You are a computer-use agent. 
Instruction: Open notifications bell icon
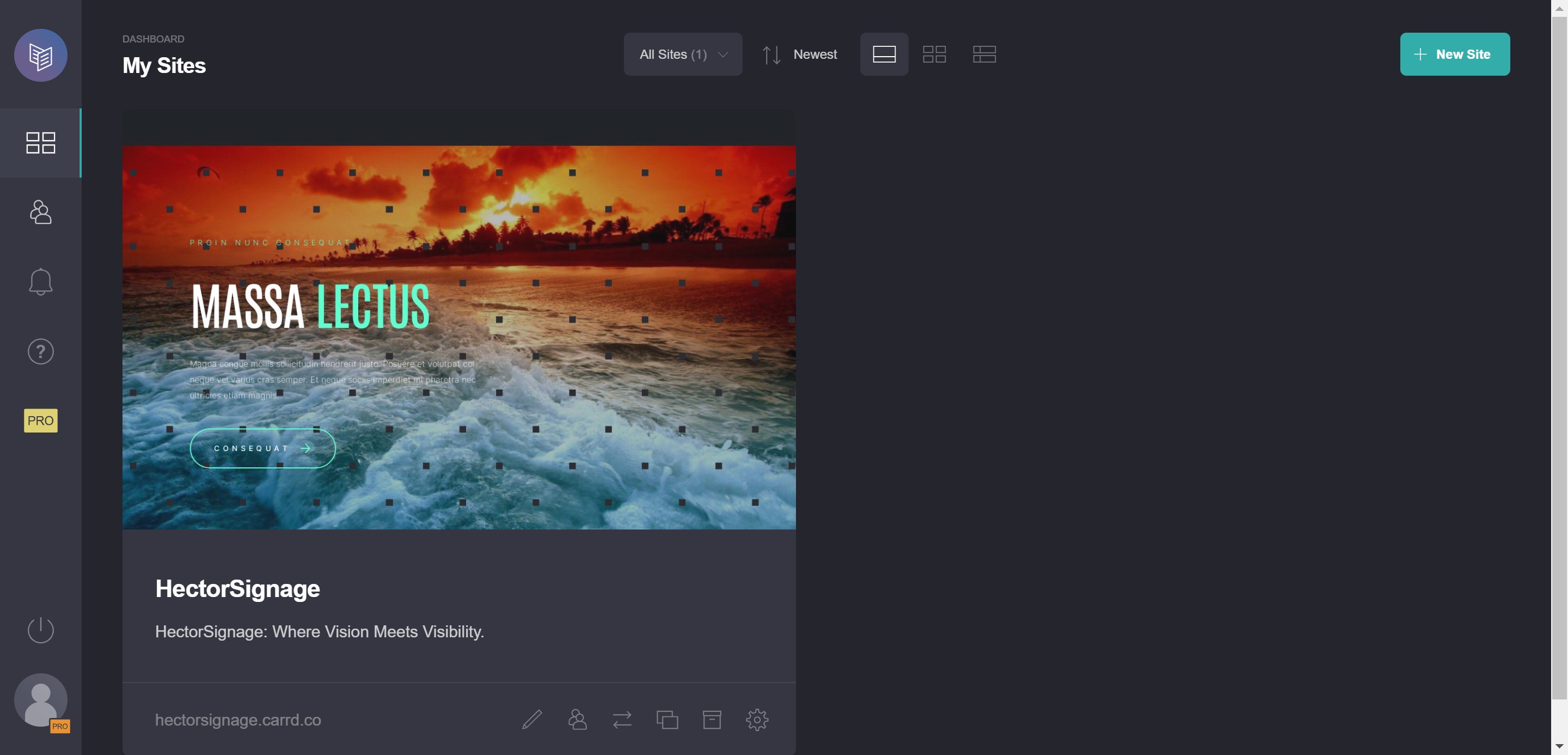[41, 281]
